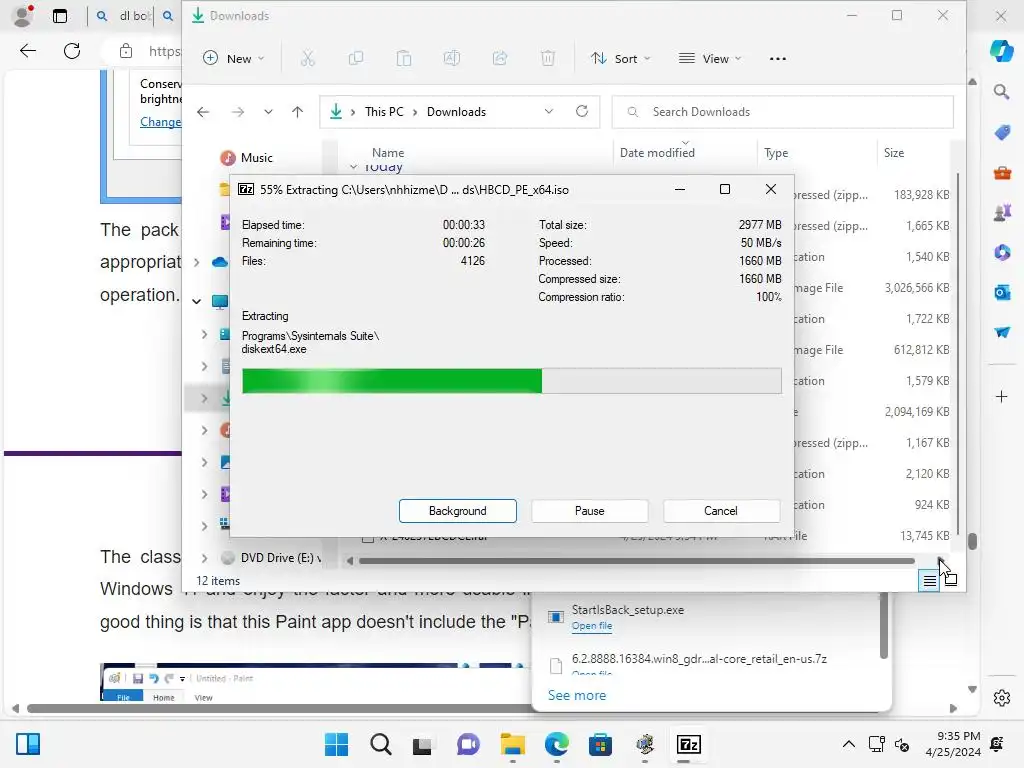Sort by the Size column header
The image size is (1024, 768).
point(894,153)
